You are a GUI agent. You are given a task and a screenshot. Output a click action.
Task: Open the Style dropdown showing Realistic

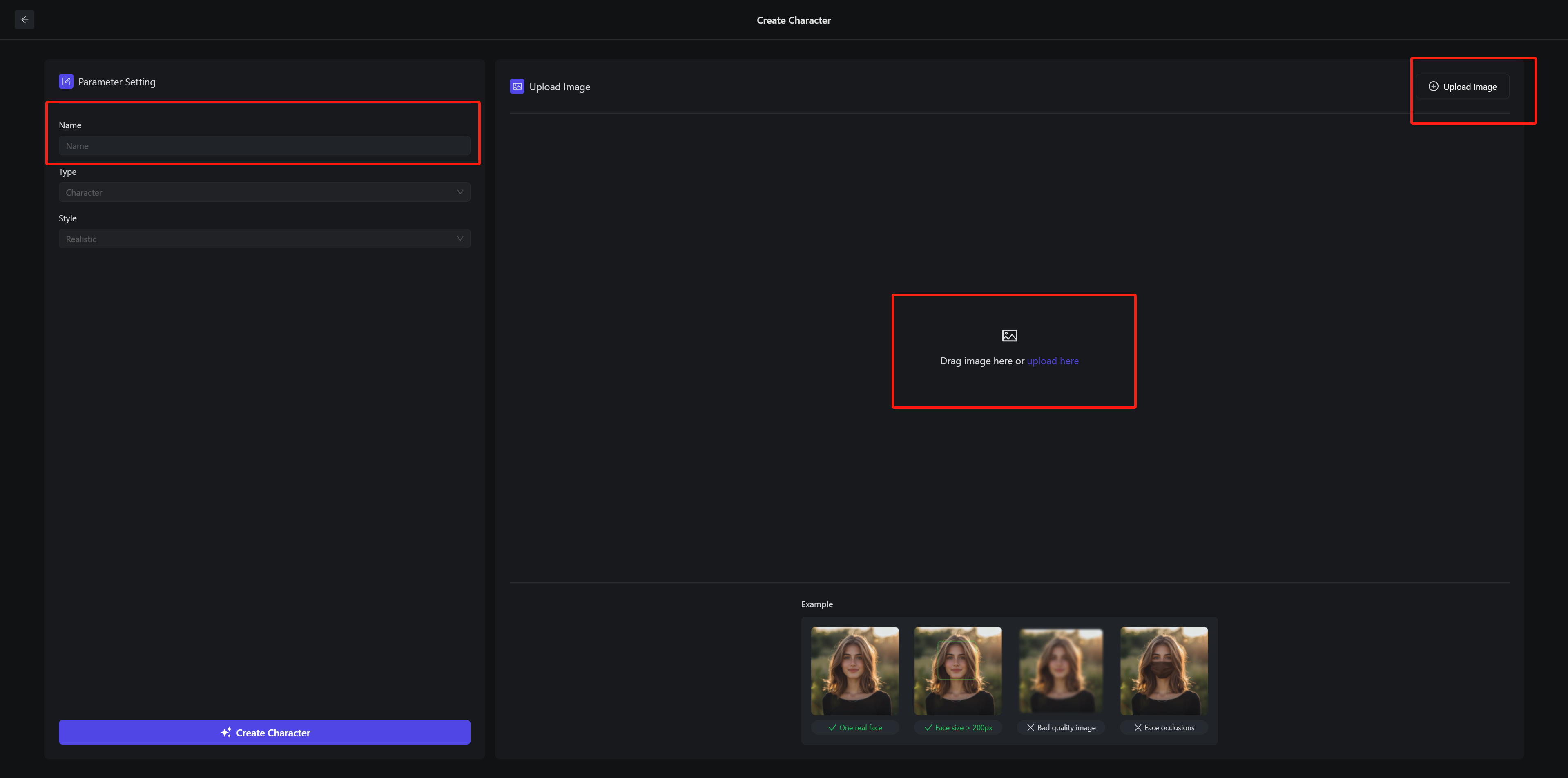coord(264,239)
